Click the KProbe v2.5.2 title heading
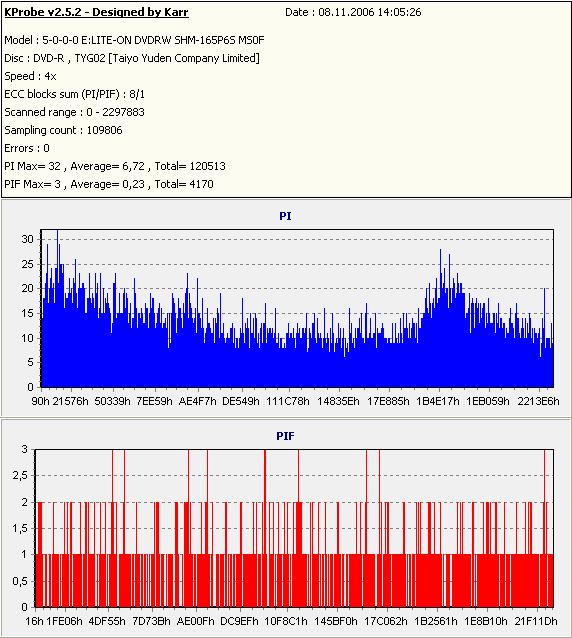 pos(96,12)
